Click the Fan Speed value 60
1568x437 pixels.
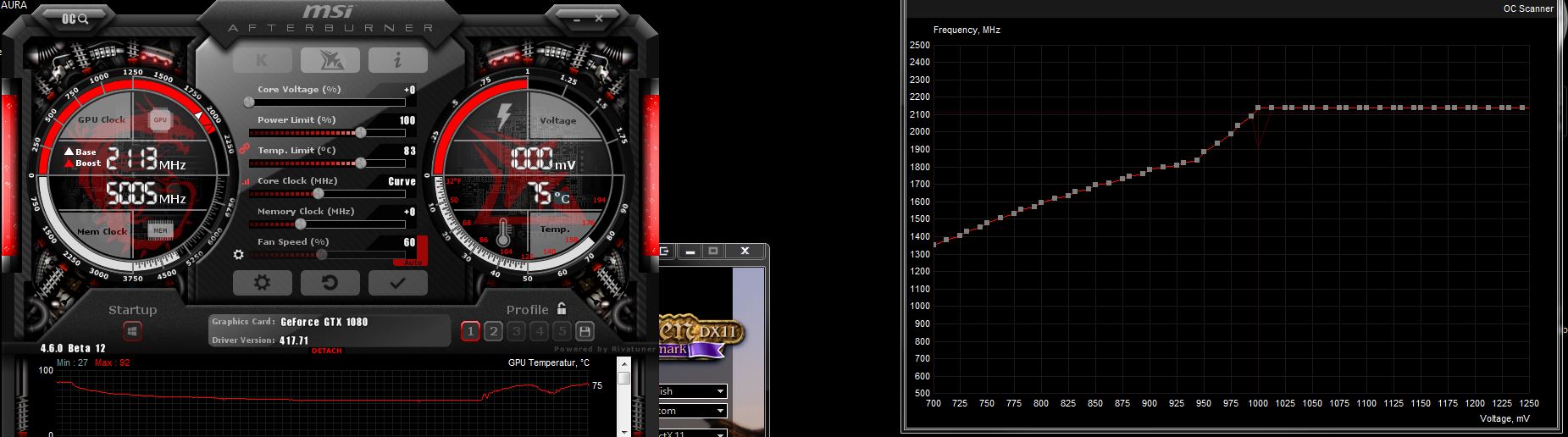[410, 242]
